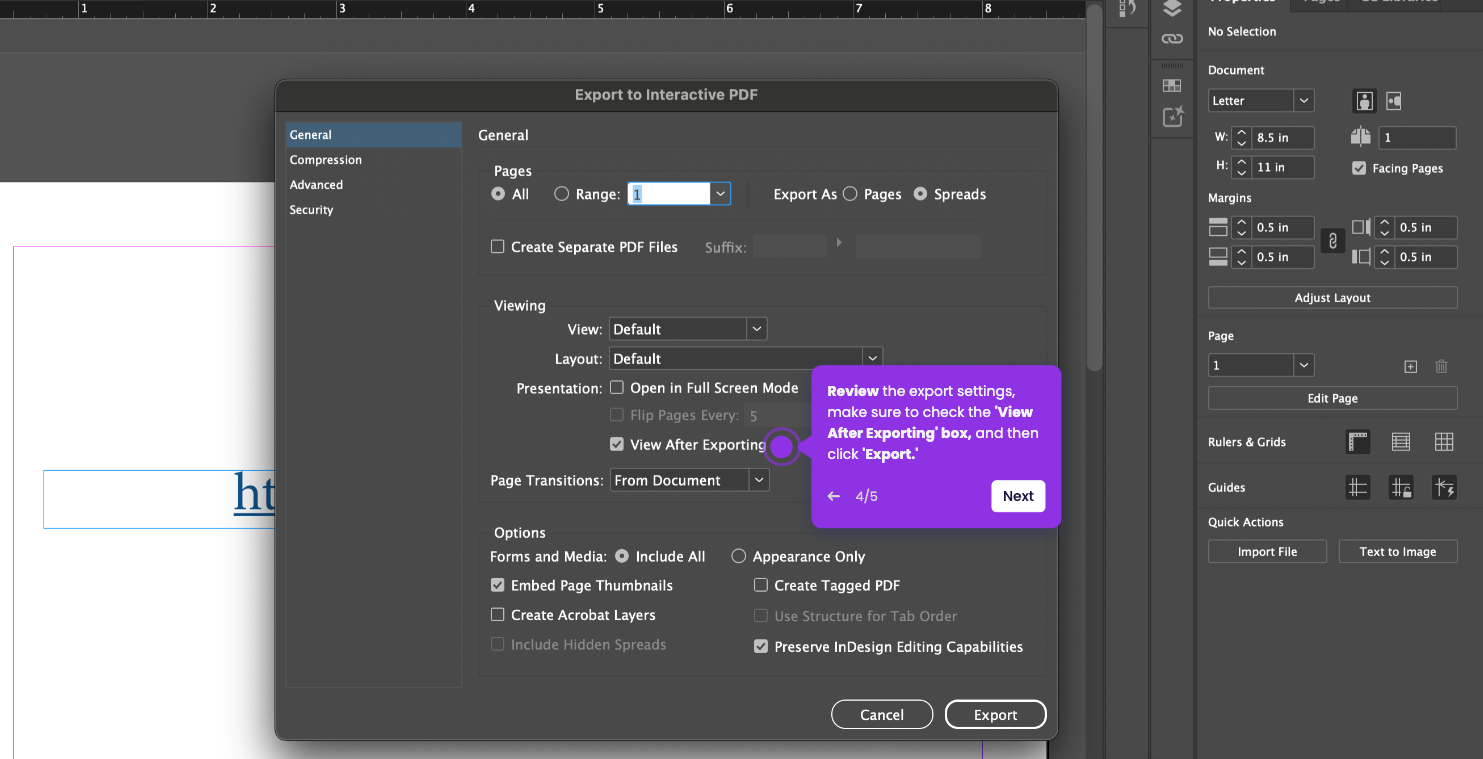Adjust the top margin stepper

pos(1241,227)
